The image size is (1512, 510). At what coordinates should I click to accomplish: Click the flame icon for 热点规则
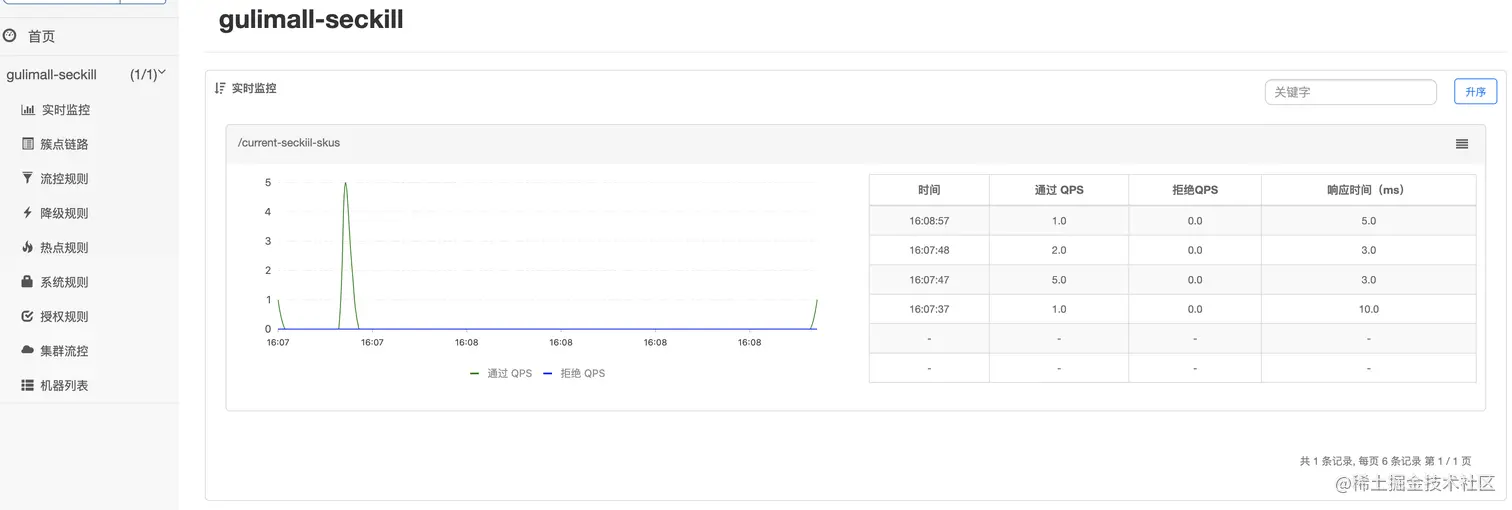tap(28, 247)
